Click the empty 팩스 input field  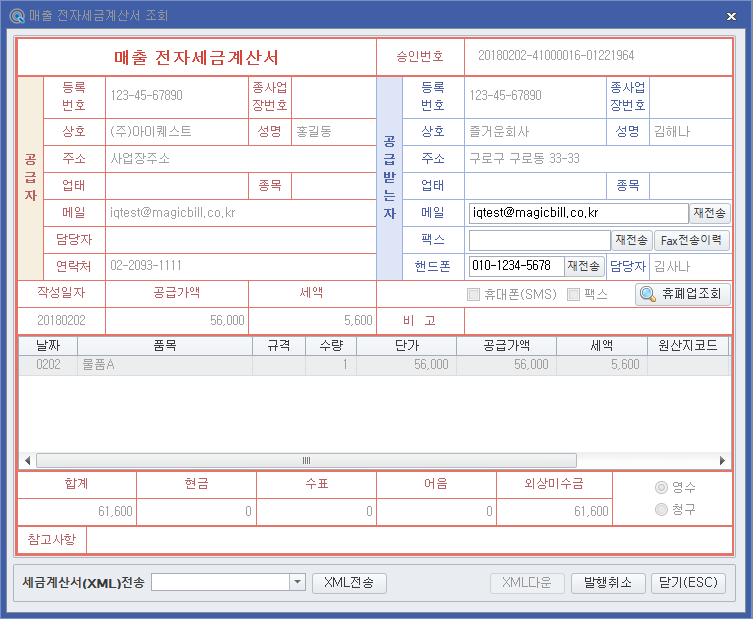tap(540, 240)
